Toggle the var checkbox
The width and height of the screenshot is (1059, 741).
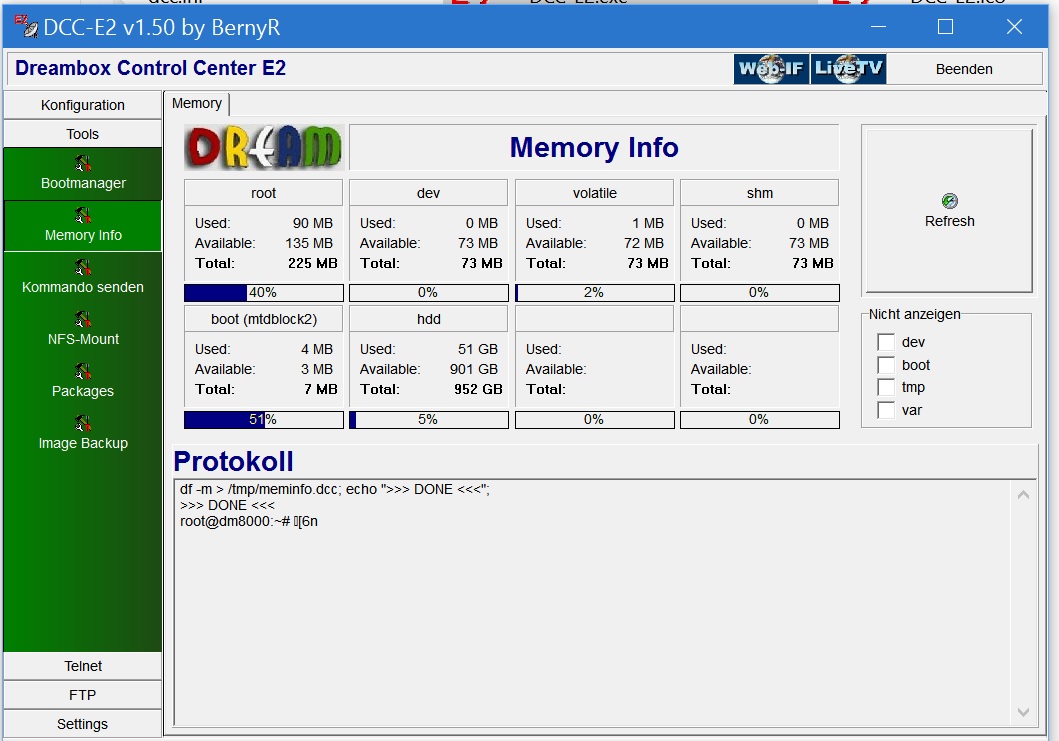pos(886,410)
